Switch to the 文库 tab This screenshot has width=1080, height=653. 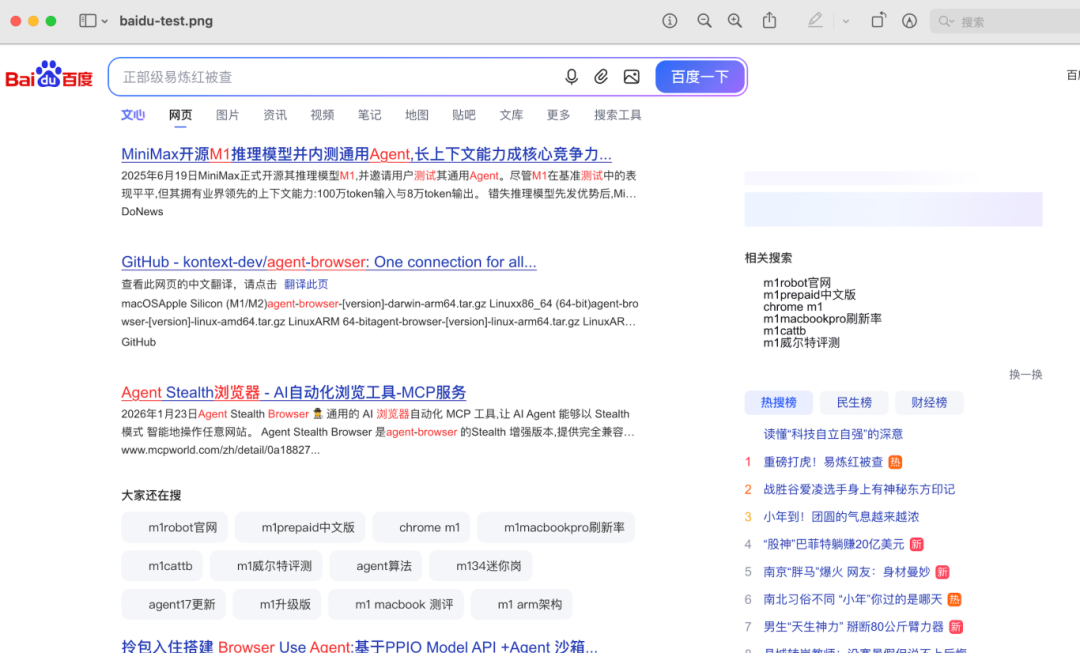[x=511, y=115]
